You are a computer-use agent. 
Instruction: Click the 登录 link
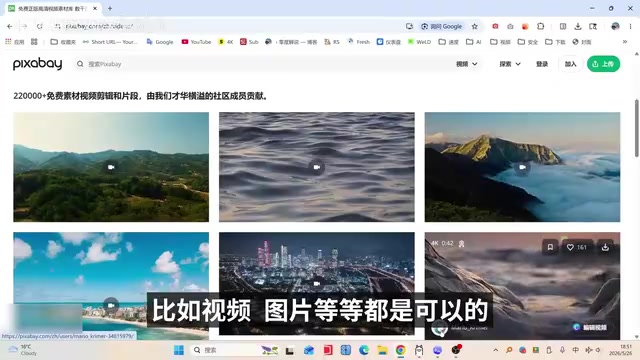542,64
